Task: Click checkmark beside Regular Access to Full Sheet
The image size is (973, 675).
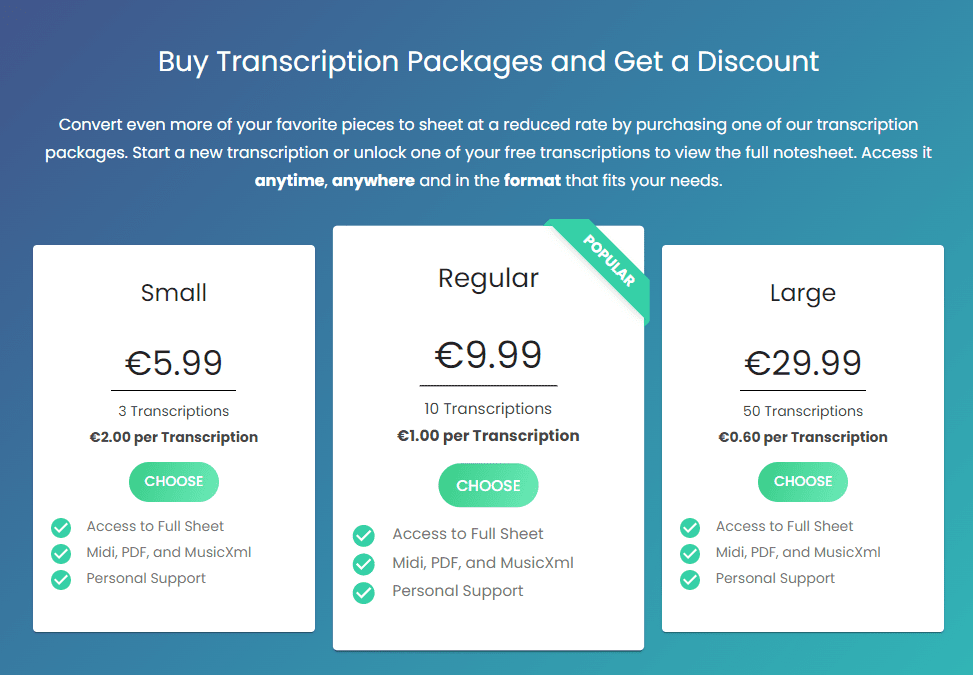Action: [364, 535]
